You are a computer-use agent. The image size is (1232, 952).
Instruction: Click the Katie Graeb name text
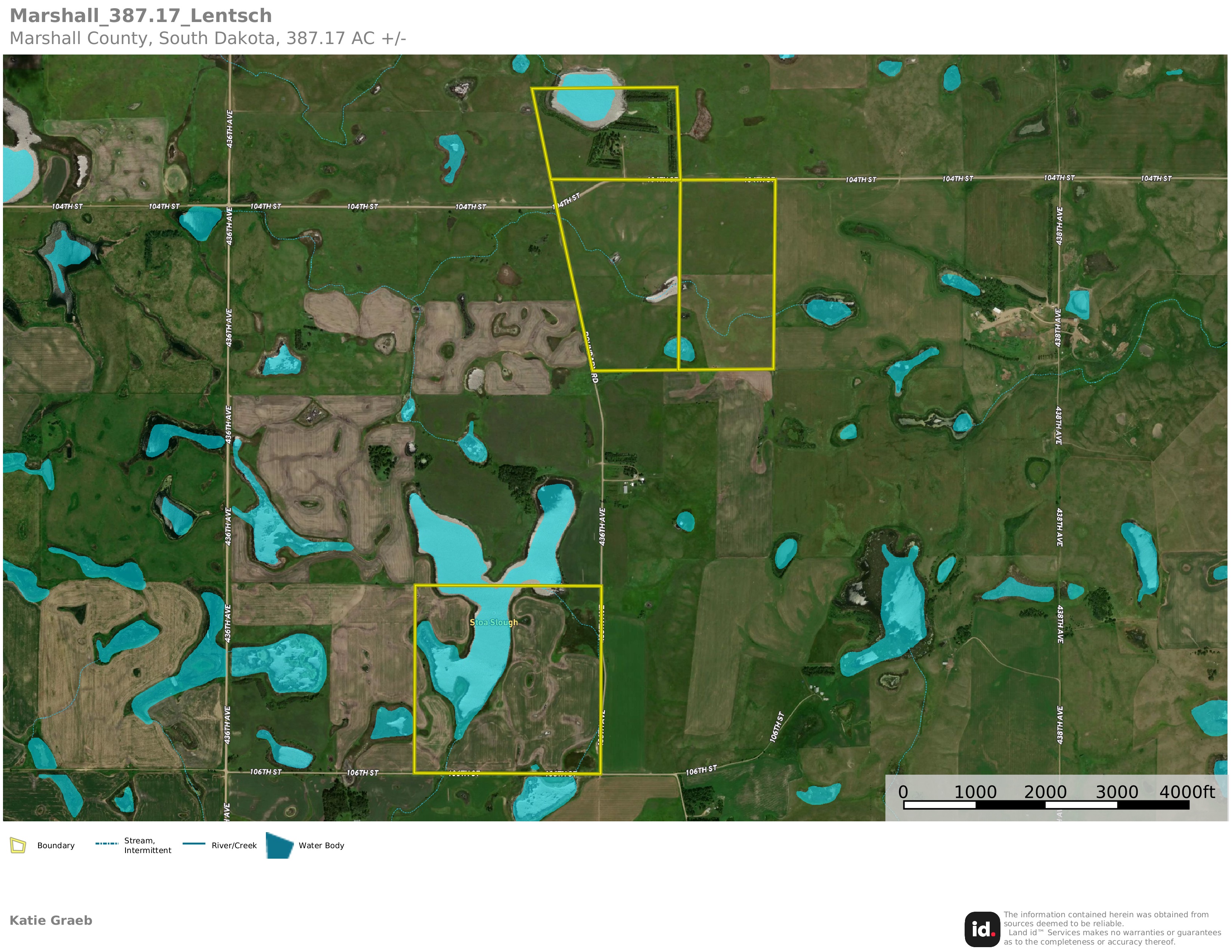click(51, 920)
